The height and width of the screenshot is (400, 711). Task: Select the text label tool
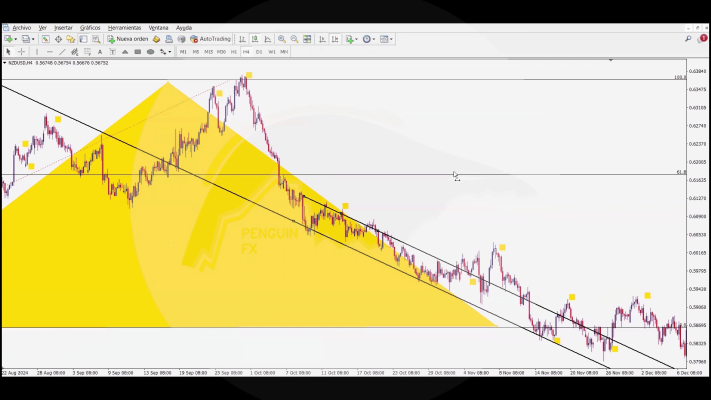tap(100, 51)
